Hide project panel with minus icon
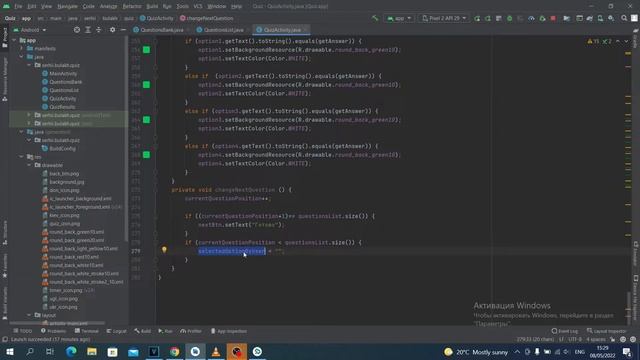 point(123,30)
